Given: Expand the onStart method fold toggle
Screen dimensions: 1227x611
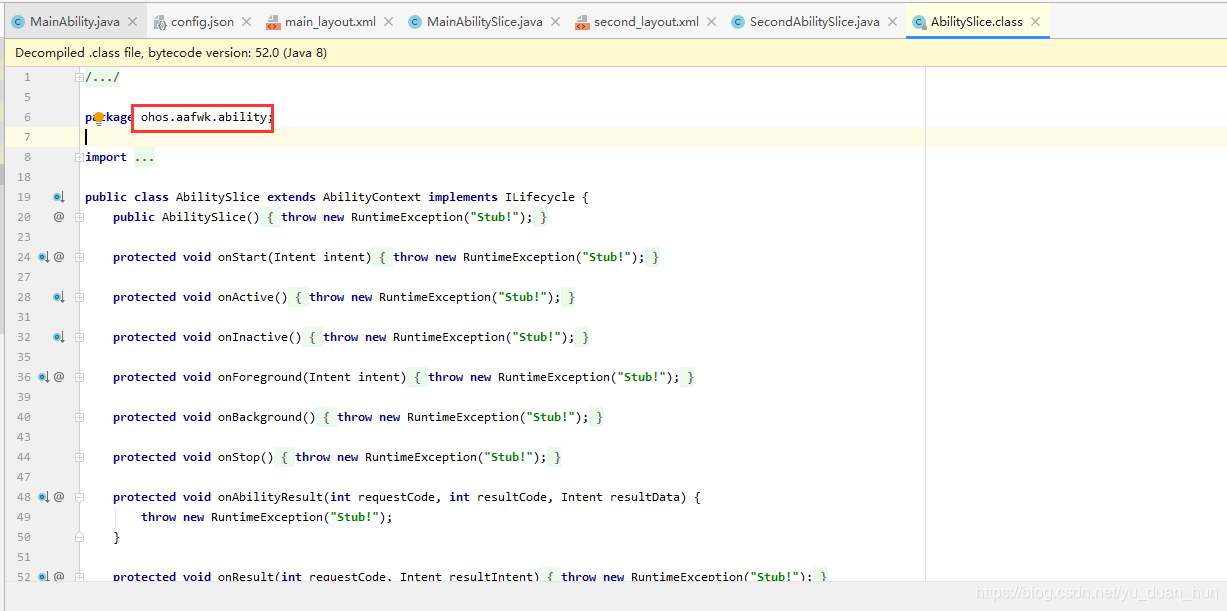Looking at the screenshot, I should tap(79, 257).
